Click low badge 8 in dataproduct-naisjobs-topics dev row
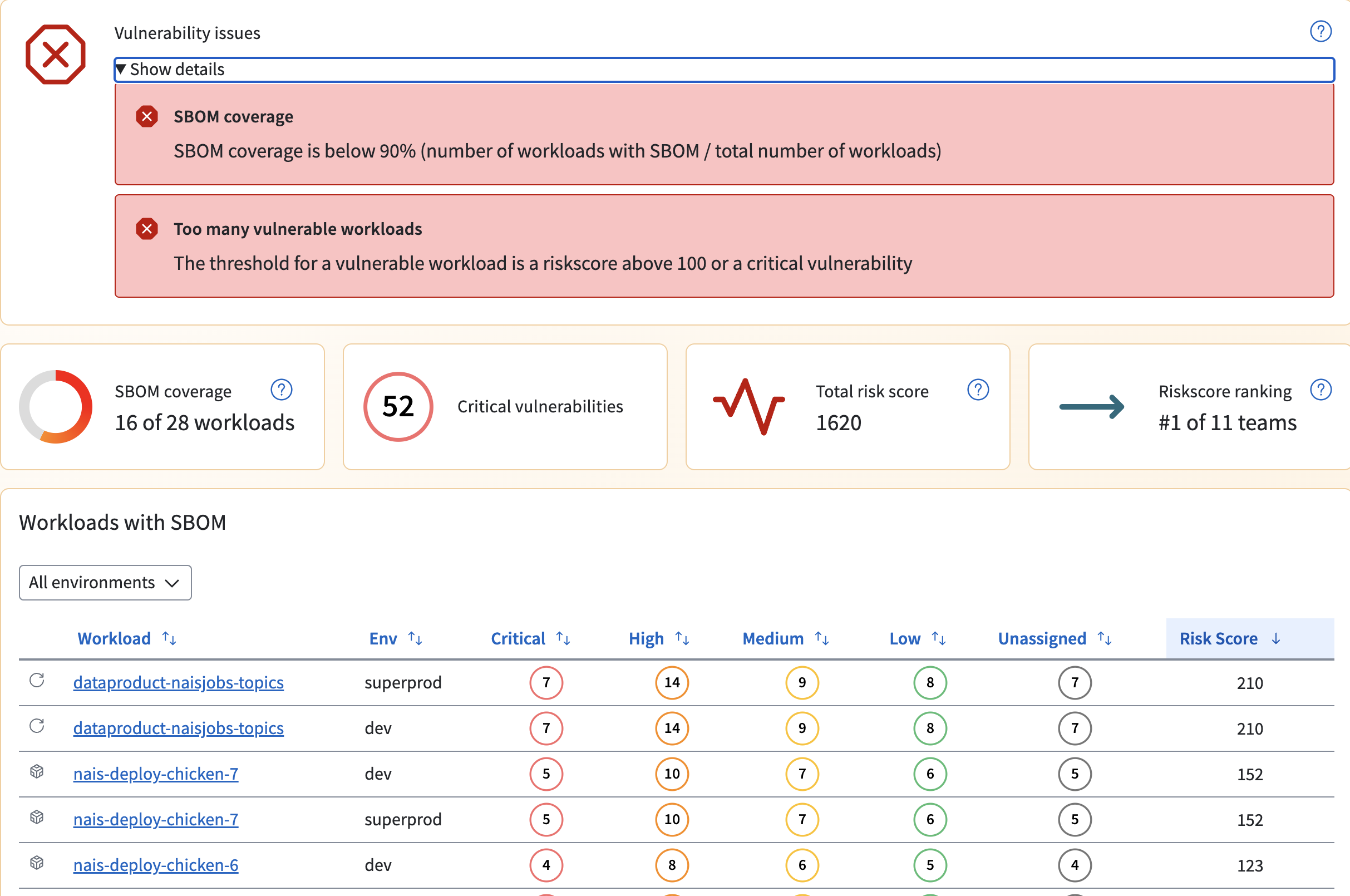The height and width of the screenshot is (896, 1350). [930, 728]
